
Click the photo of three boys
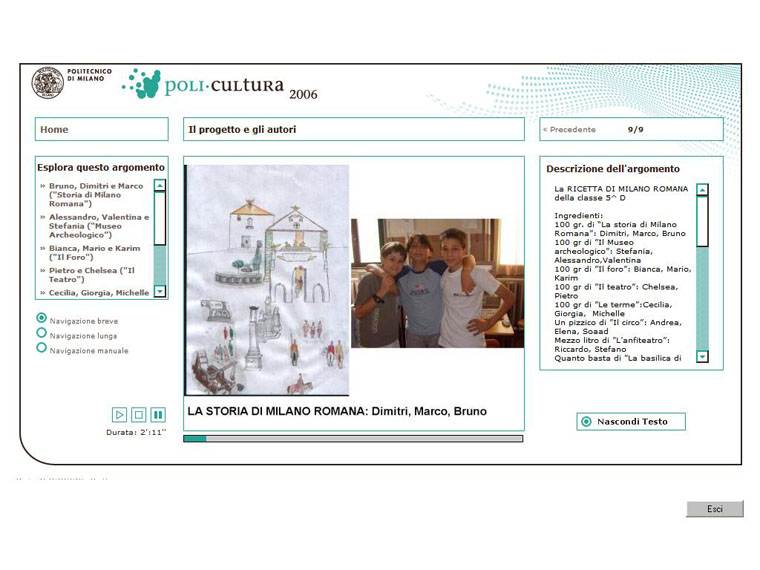click(438, 283)
